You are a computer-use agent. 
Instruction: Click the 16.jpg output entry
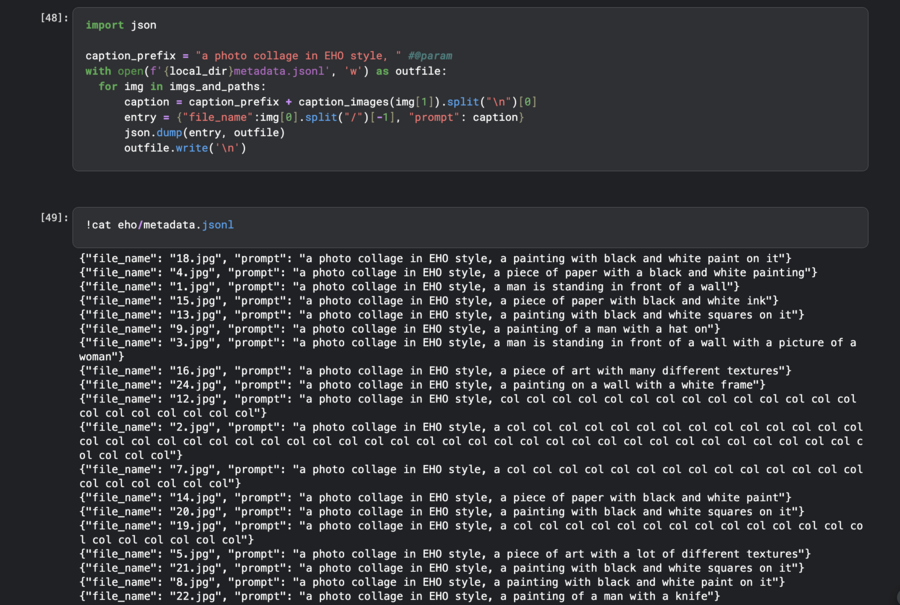coord(435,371)
